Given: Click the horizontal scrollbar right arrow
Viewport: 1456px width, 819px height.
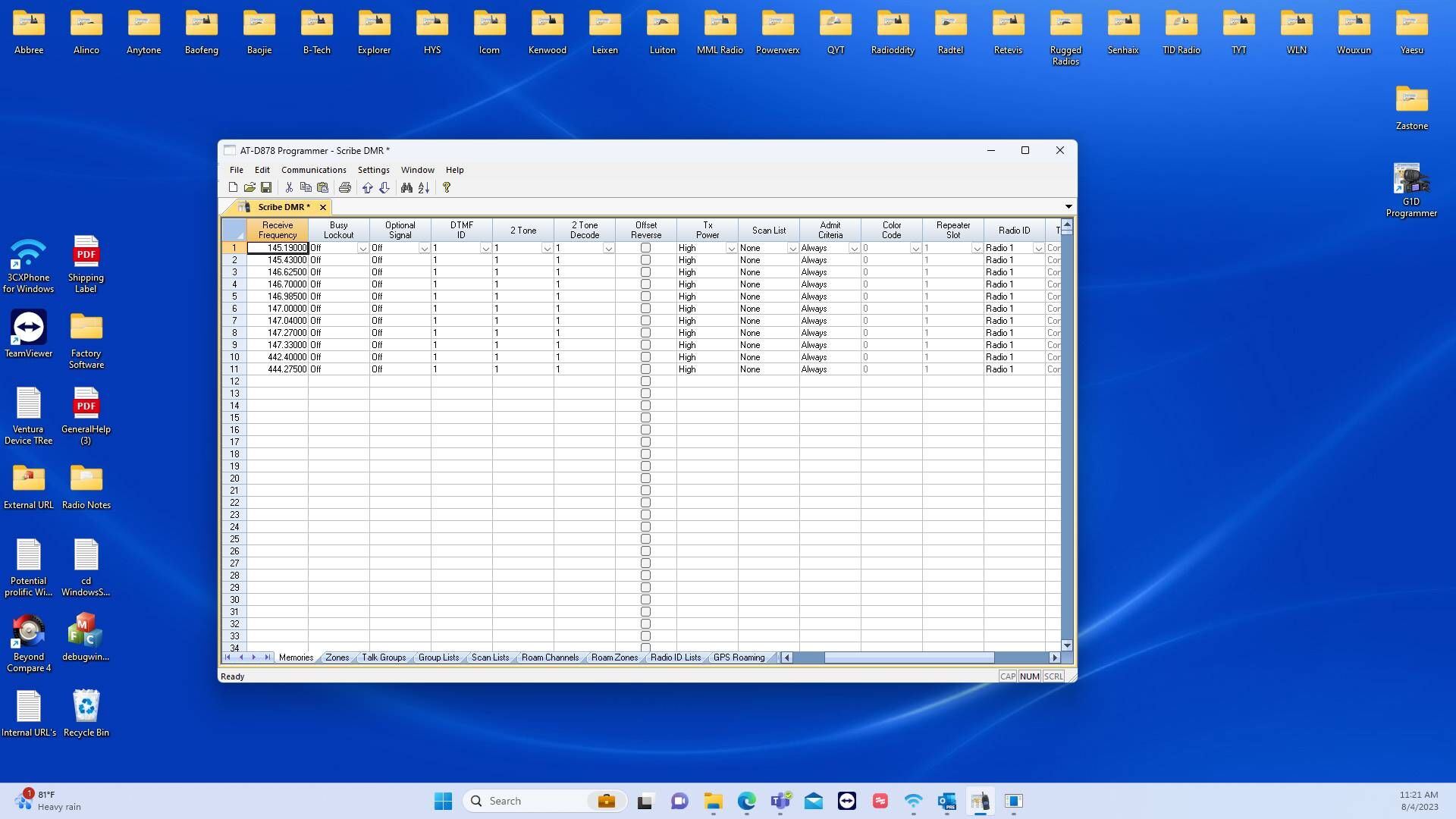Looking at the screenshot, I should pos(1054,657).
